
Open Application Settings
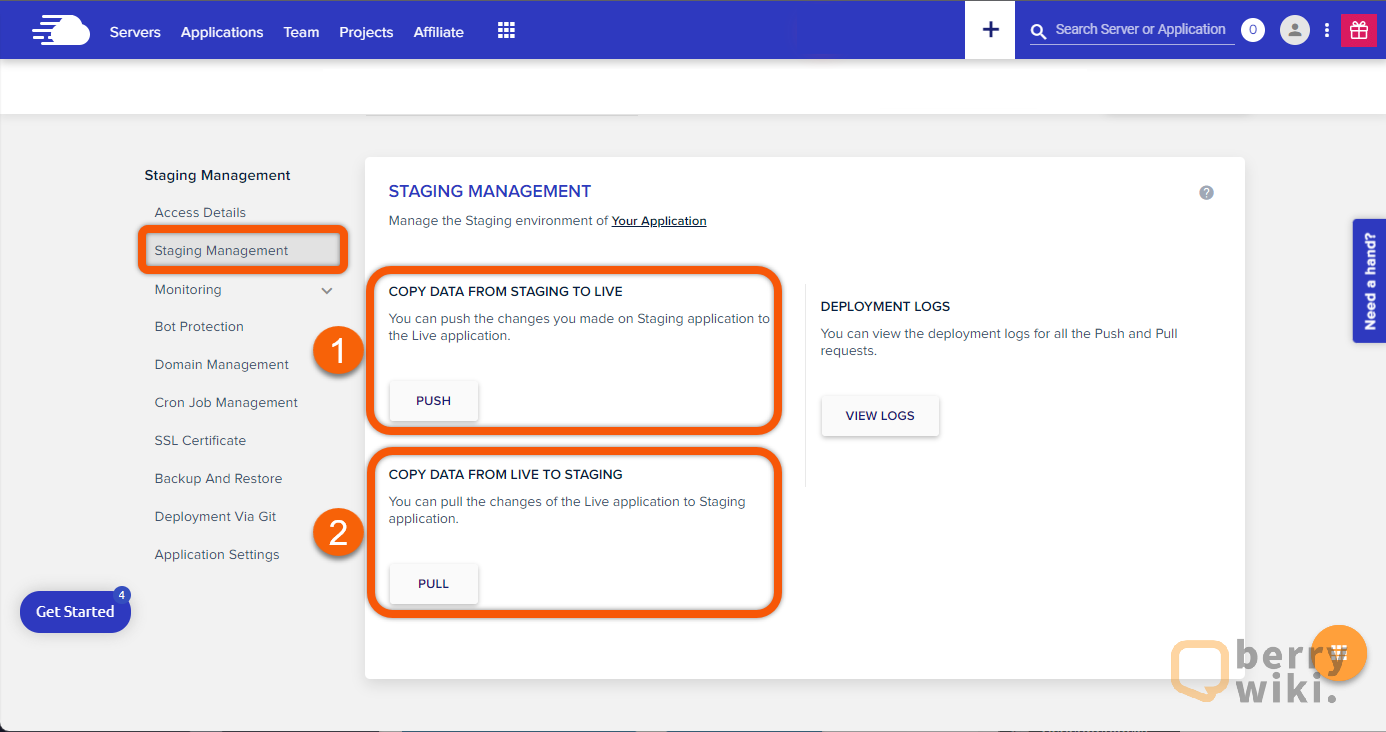pyautogui.click(x=217, y=554)
